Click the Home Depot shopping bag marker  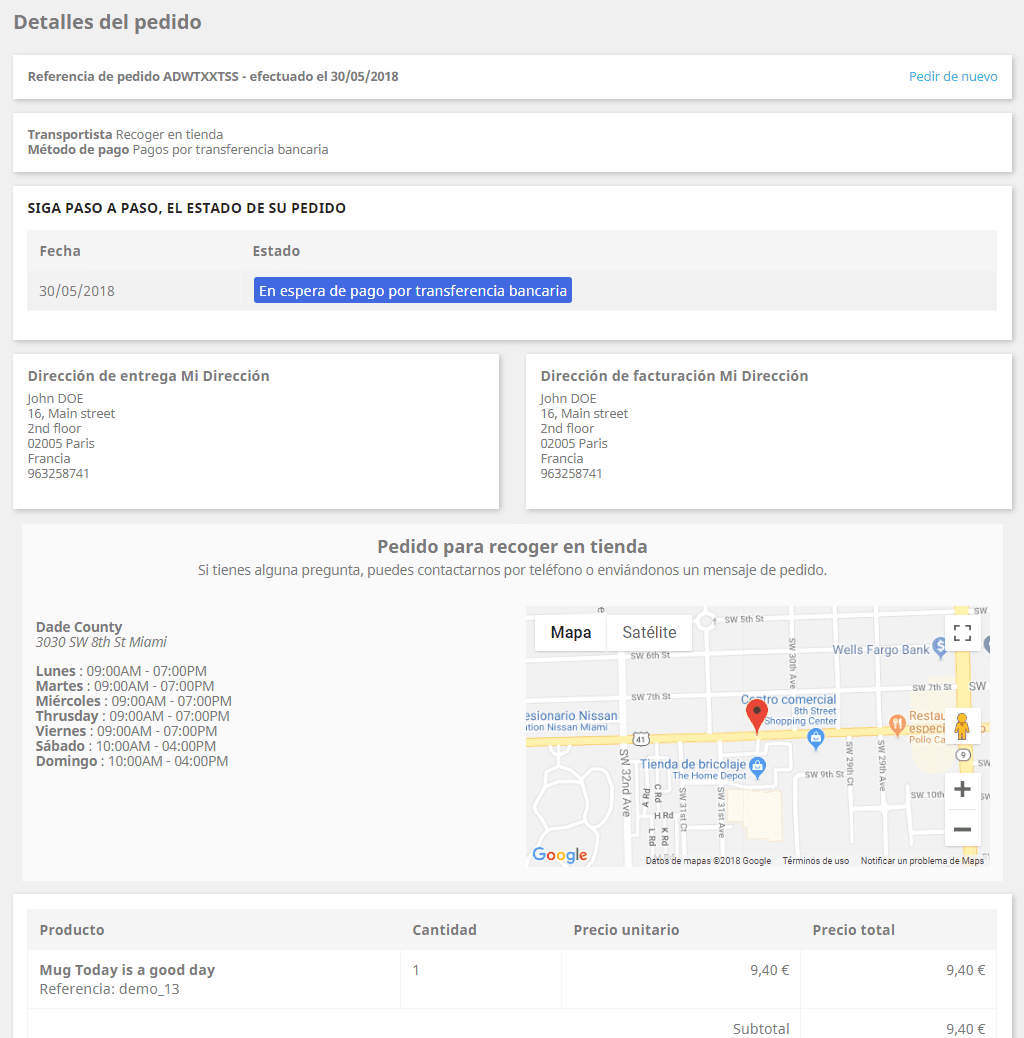[757, 766]
